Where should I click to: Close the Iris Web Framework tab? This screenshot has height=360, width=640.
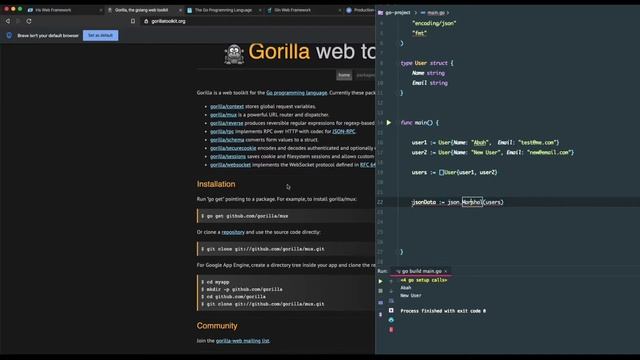[101, 10]
